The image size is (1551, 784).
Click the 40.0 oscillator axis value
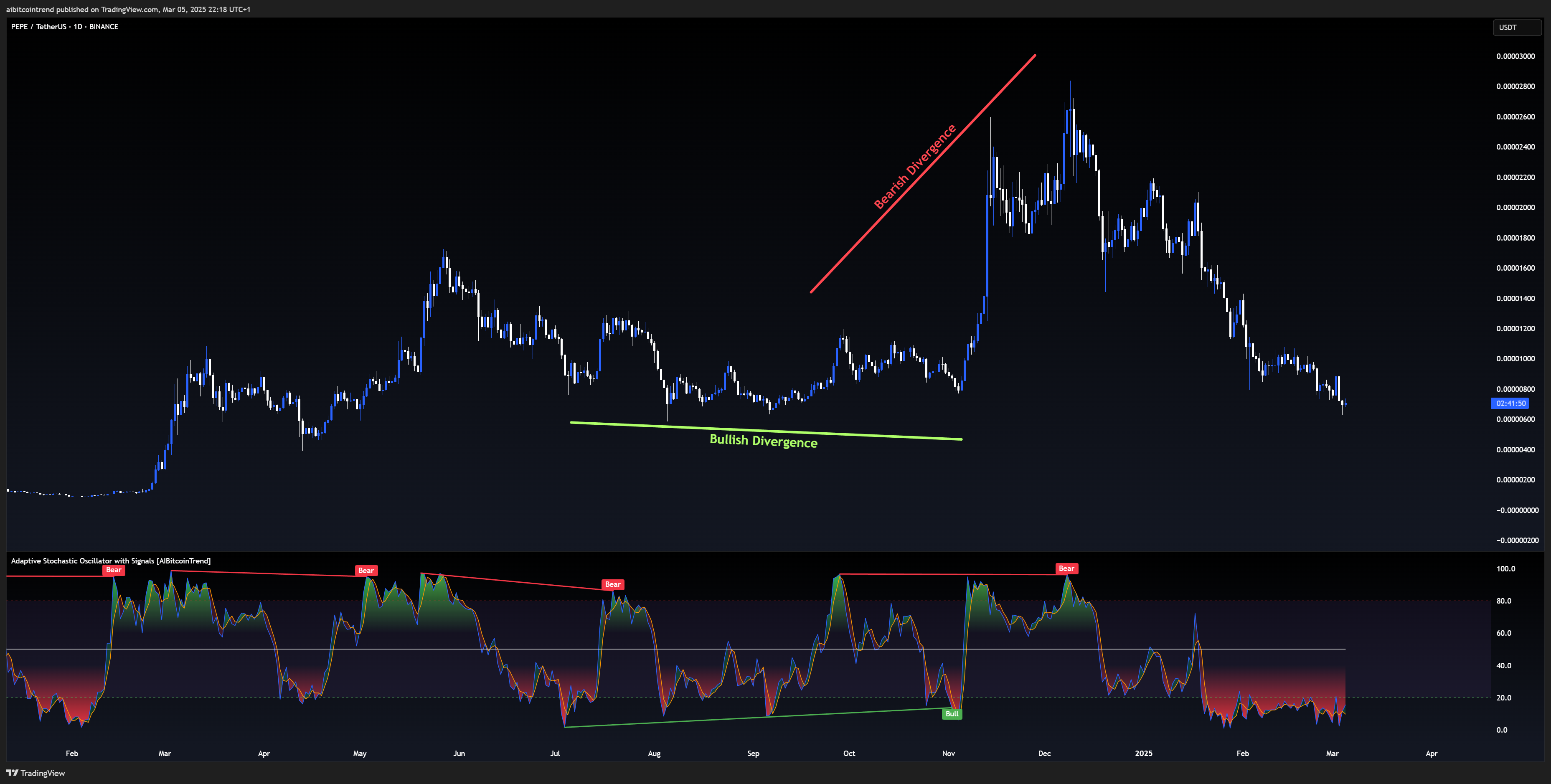coord(1504,665)
